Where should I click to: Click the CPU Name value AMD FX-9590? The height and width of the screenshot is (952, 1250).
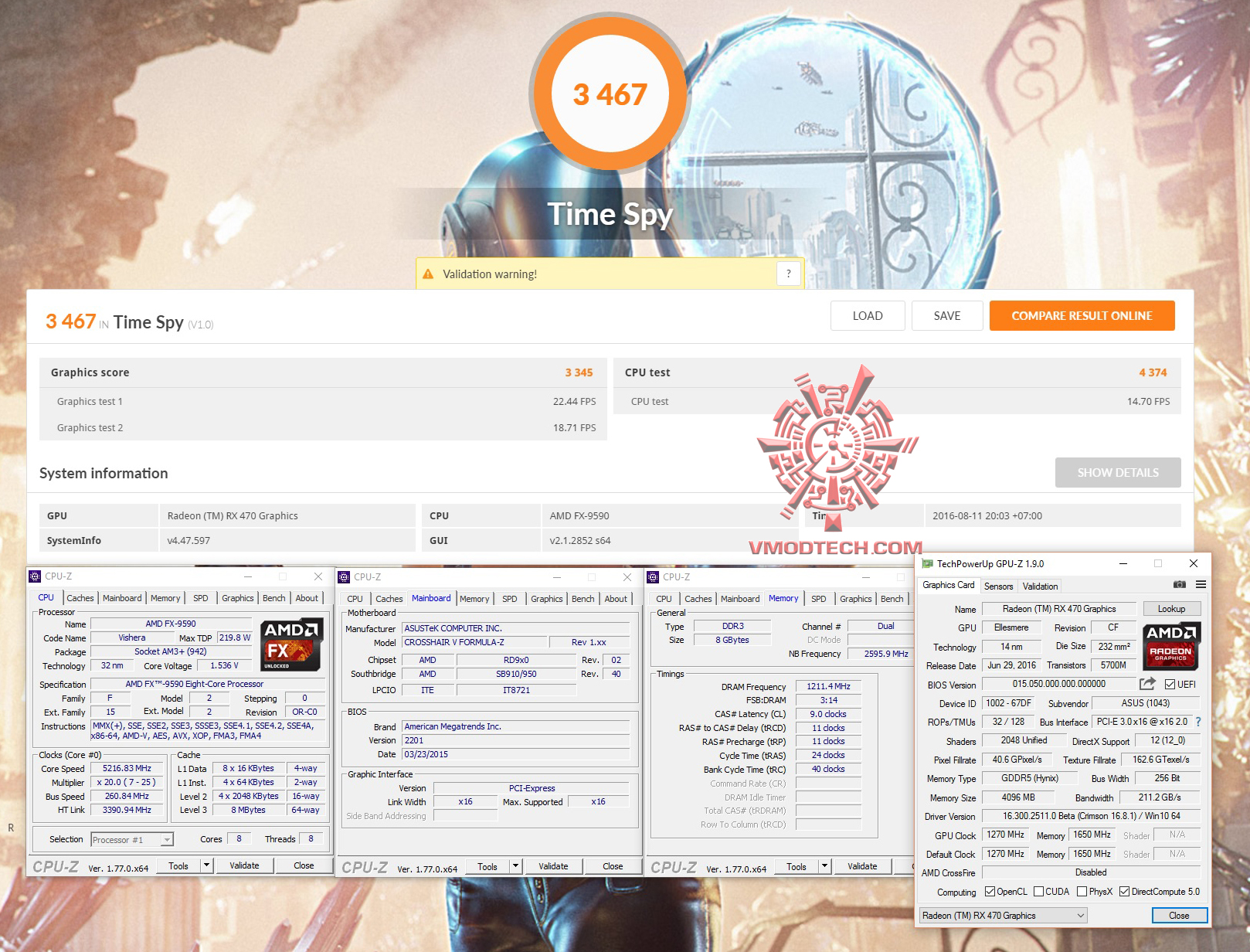pyautogui.click(x=171, y=624)
